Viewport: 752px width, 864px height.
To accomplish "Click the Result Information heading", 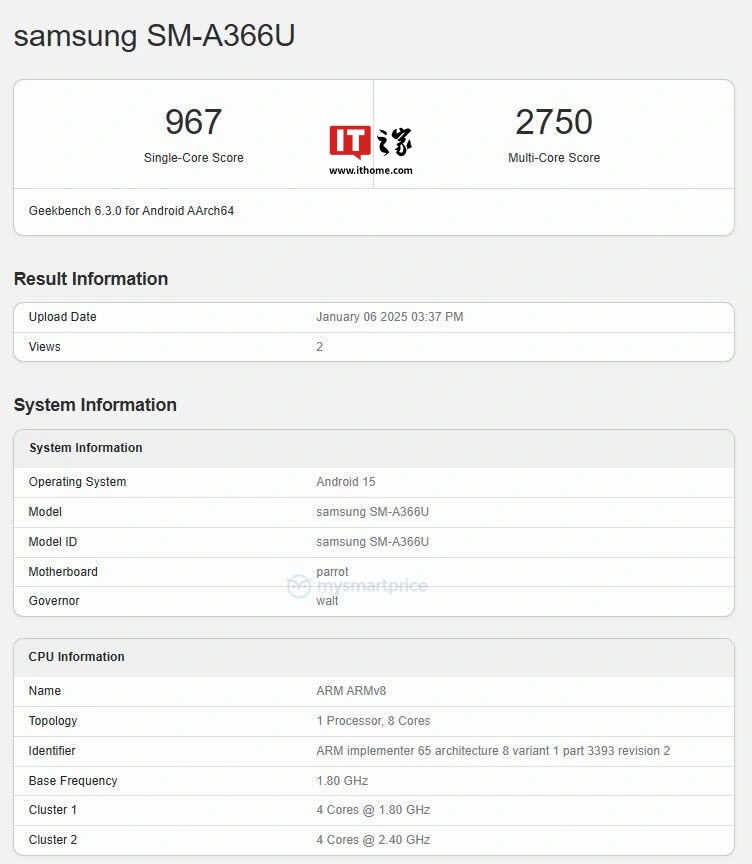I will [91, 279].
